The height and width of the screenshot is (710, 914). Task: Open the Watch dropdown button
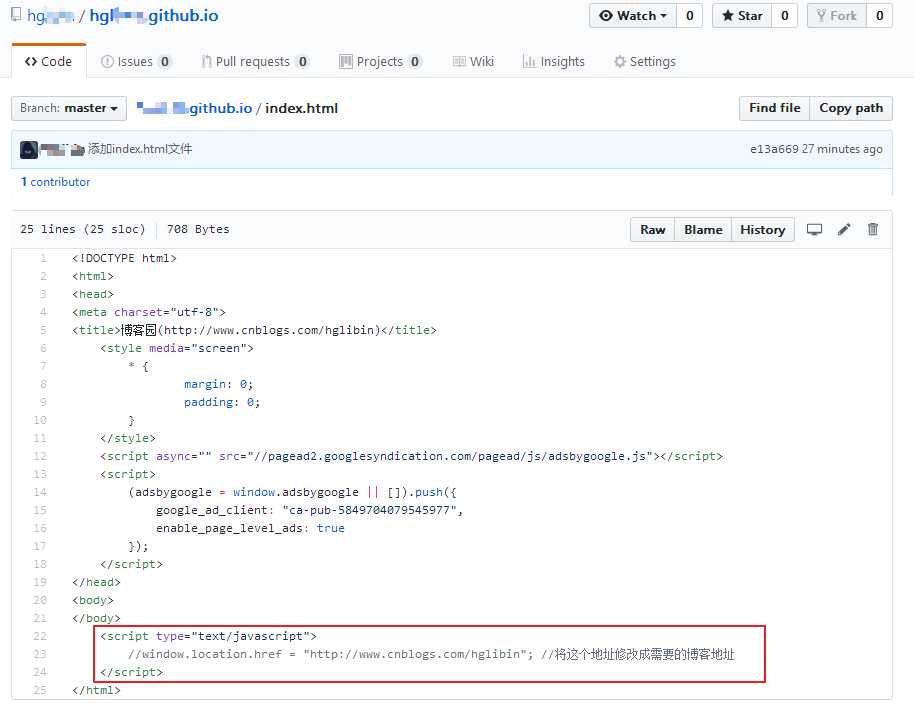(x=633, y=16)
